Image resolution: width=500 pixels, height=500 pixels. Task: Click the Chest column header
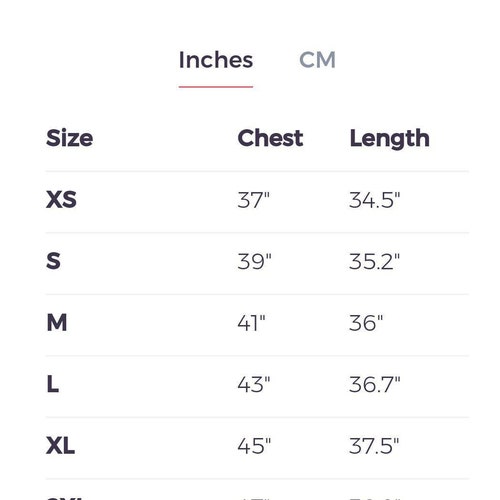[x=270, y=138]
